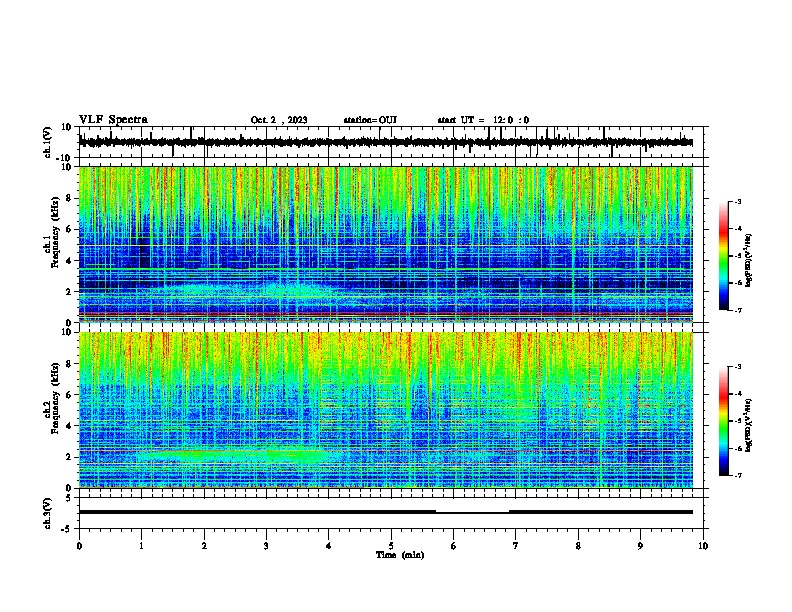The width and height of the screenshot is (792, 612).
Task: Click the 'ch.1(V)' waveform axis label
Action: pos(48,142)
